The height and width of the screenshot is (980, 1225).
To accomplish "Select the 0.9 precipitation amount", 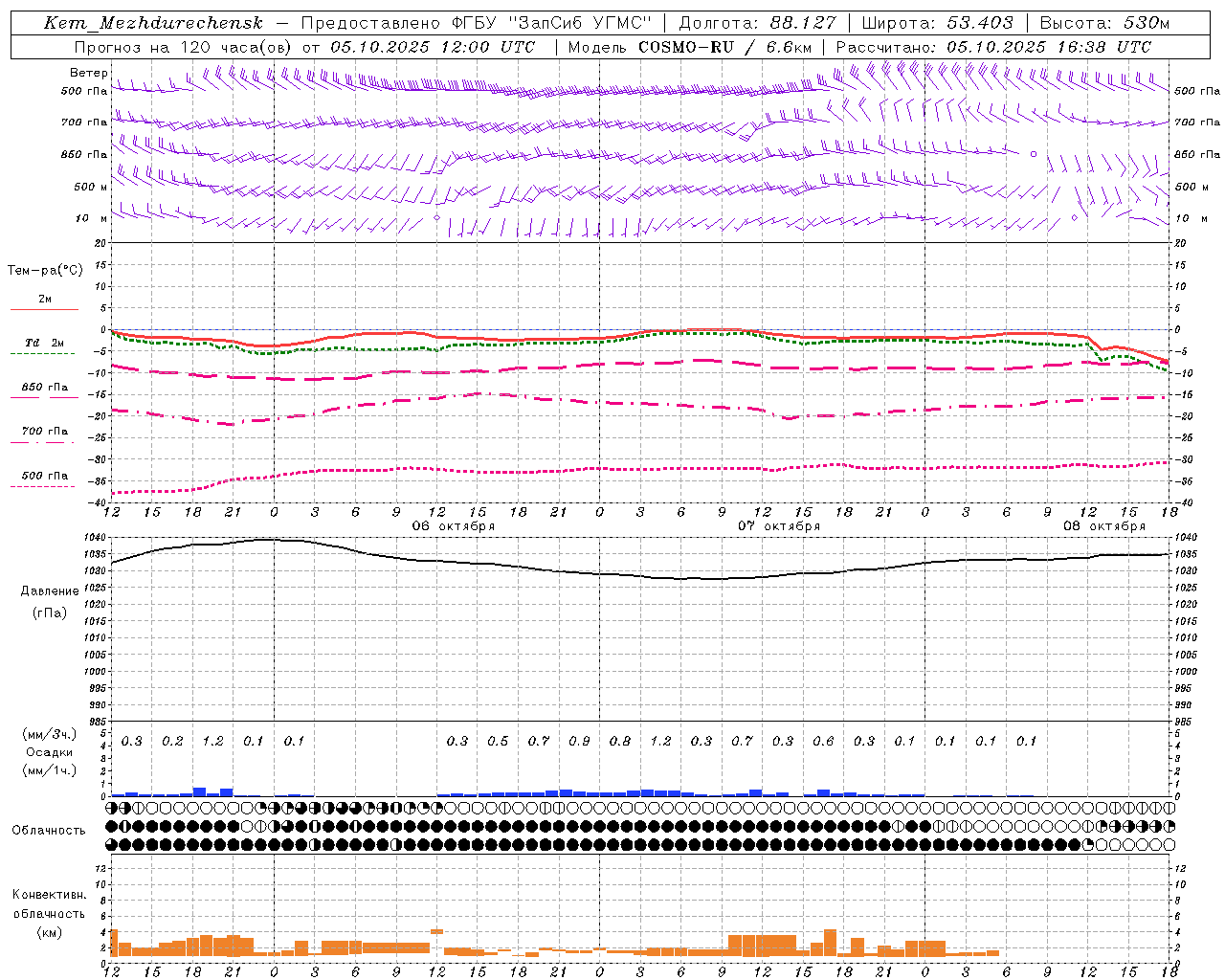I will pos(579,741).
